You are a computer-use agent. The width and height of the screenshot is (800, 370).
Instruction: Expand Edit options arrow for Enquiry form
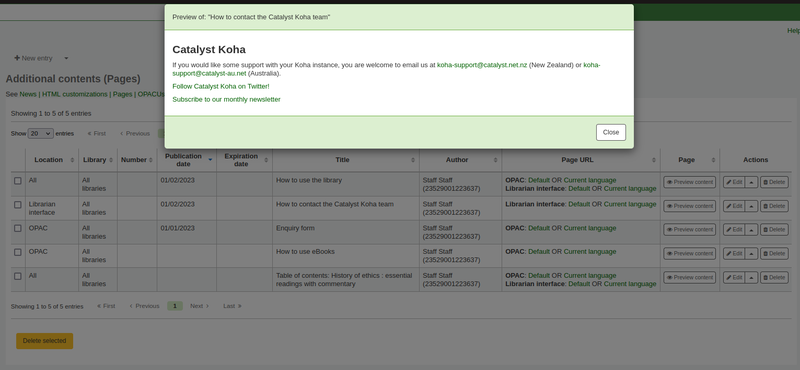click(751, 230)
